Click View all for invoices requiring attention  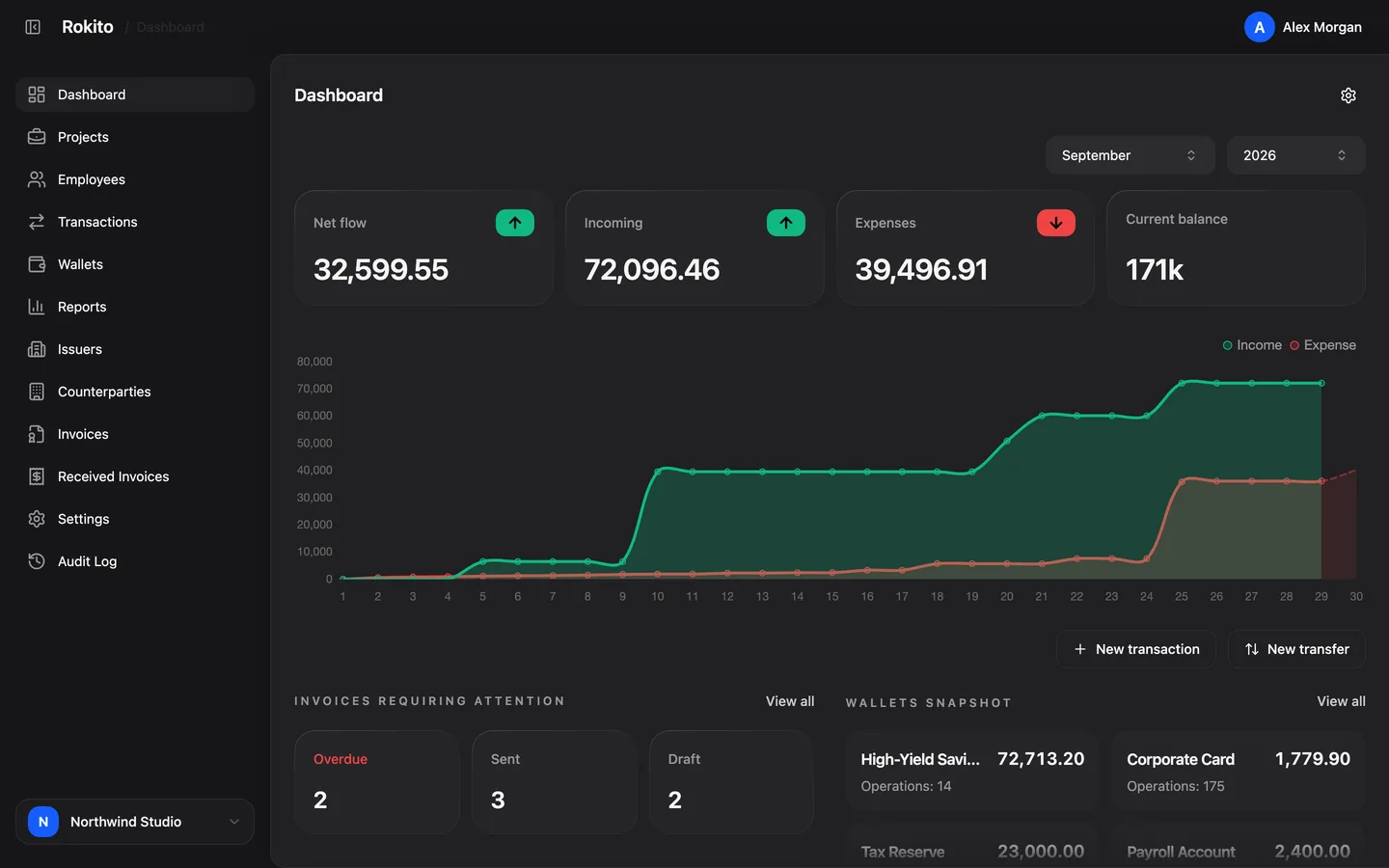click(790, 701)
